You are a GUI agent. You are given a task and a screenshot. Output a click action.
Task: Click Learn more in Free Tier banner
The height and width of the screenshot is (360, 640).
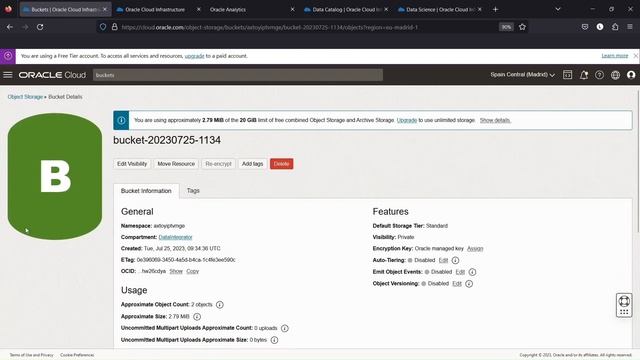[x=615, y=56]
